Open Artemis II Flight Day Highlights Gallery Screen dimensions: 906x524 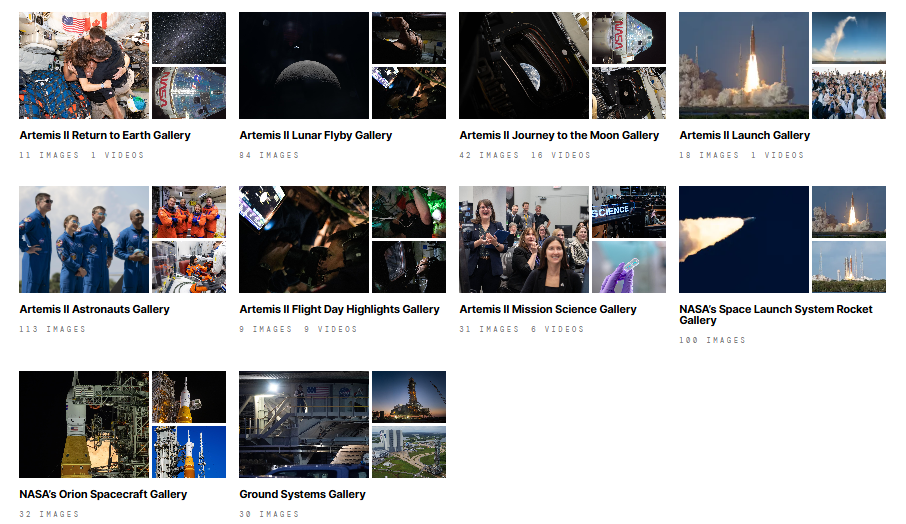click(339, 309)
